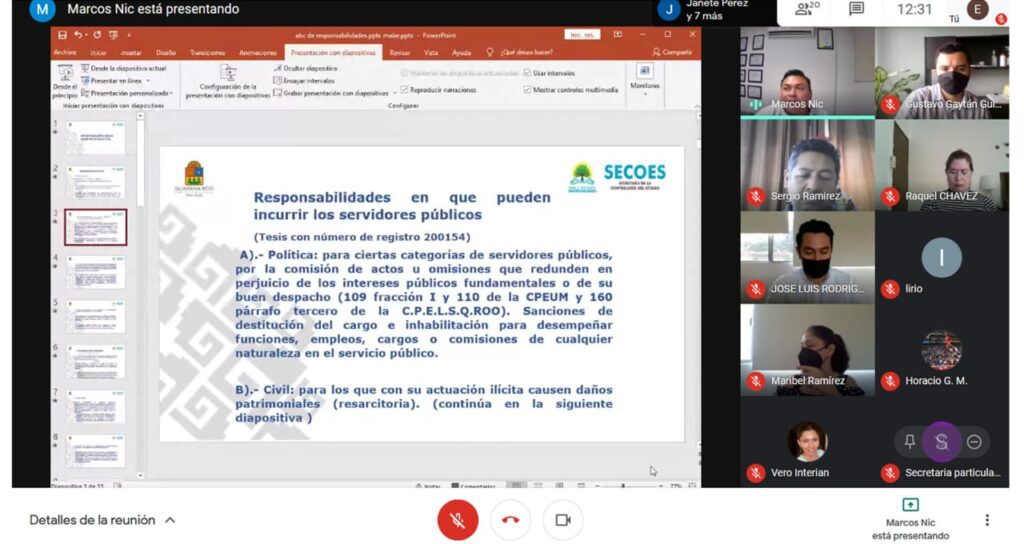Toggle the Usar intervalos checkbox

tap(527, 73)
